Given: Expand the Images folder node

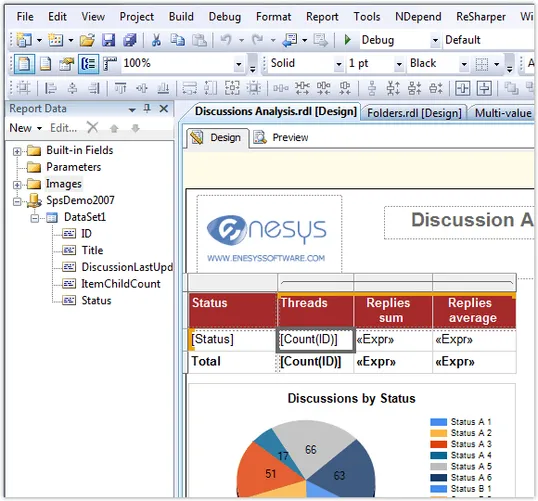Looking at the screenshot, I should point(17,185).
